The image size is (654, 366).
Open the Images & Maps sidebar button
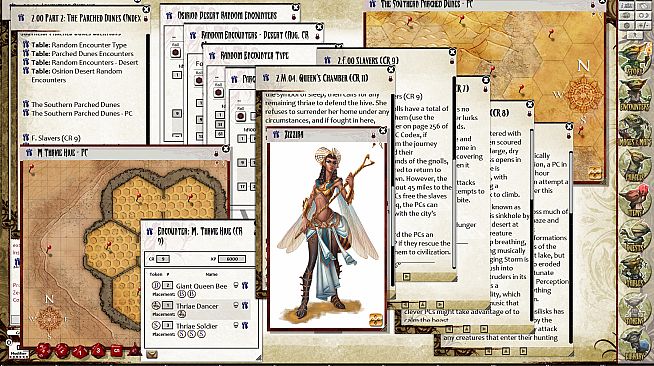pyautogui.click(x=634, y=131)
